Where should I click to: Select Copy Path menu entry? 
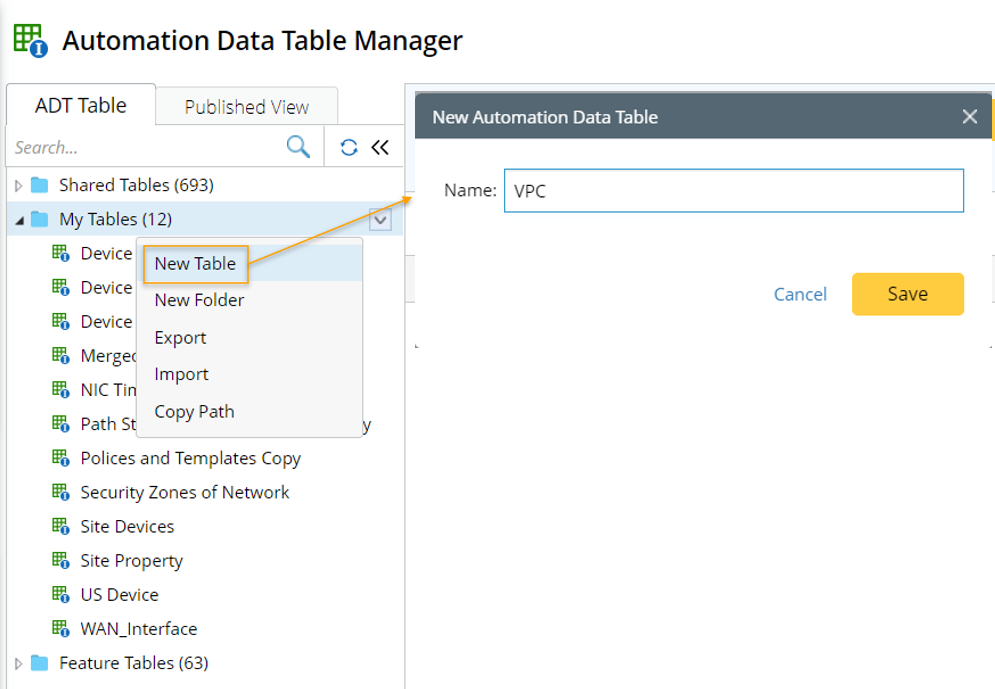point(194,411)
